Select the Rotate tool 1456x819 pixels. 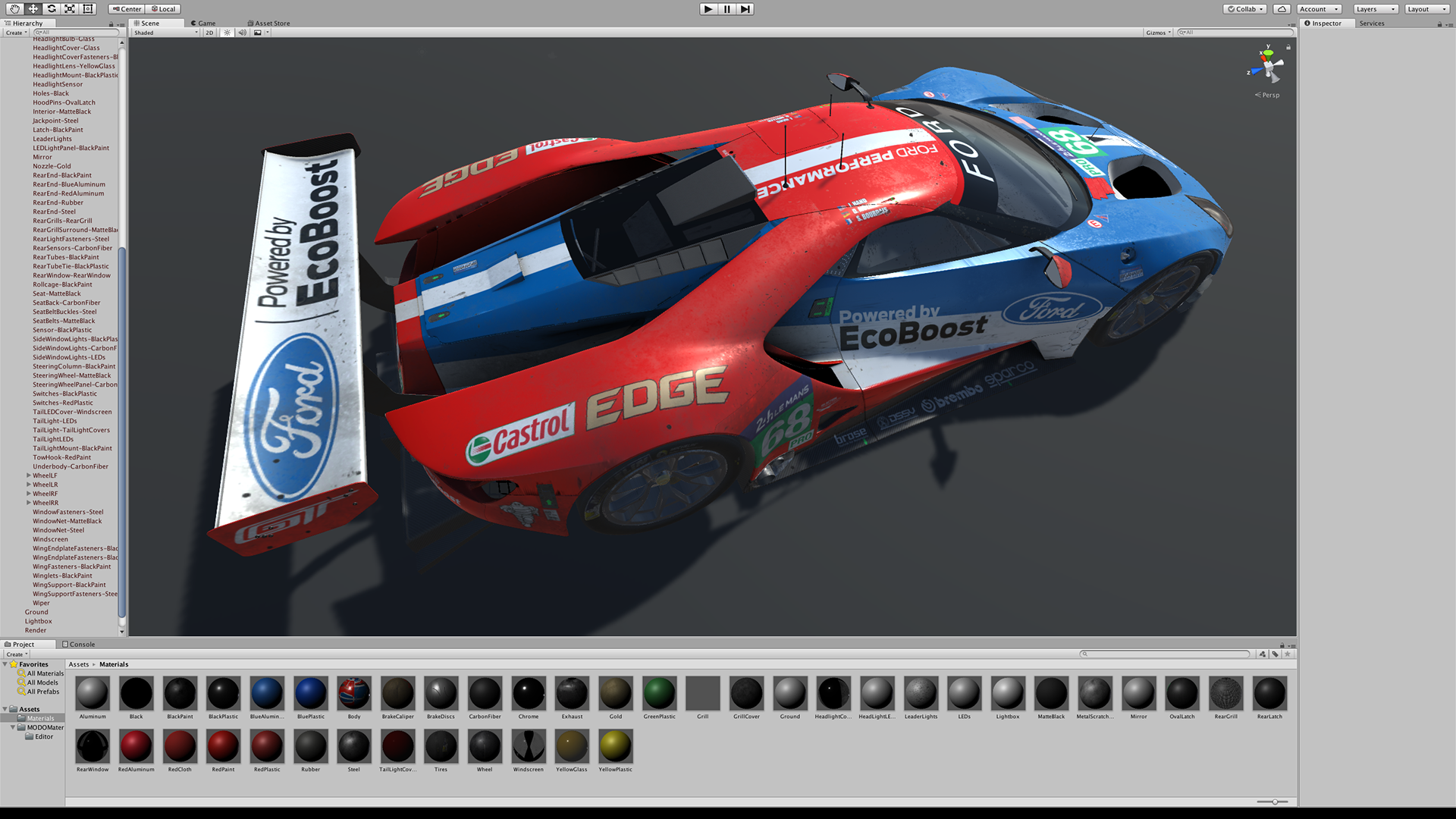[x=52, y=9]
